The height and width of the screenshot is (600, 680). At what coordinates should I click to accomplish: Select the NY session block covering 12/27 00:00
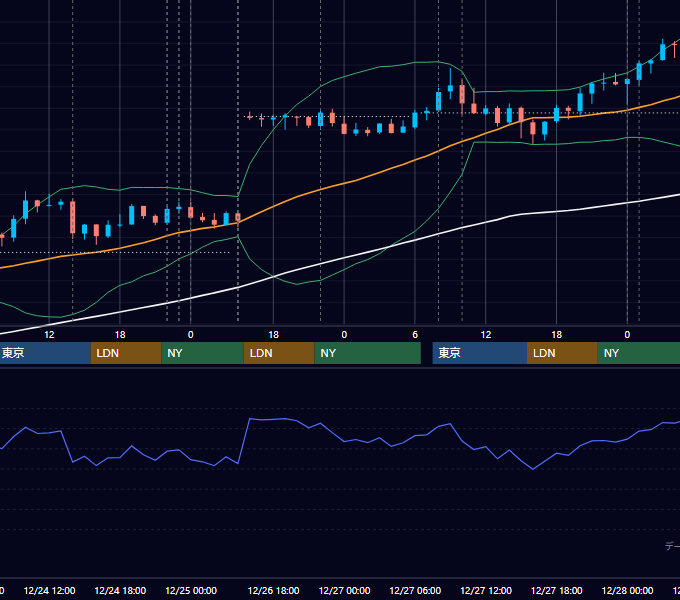click(x=367, y=353)
